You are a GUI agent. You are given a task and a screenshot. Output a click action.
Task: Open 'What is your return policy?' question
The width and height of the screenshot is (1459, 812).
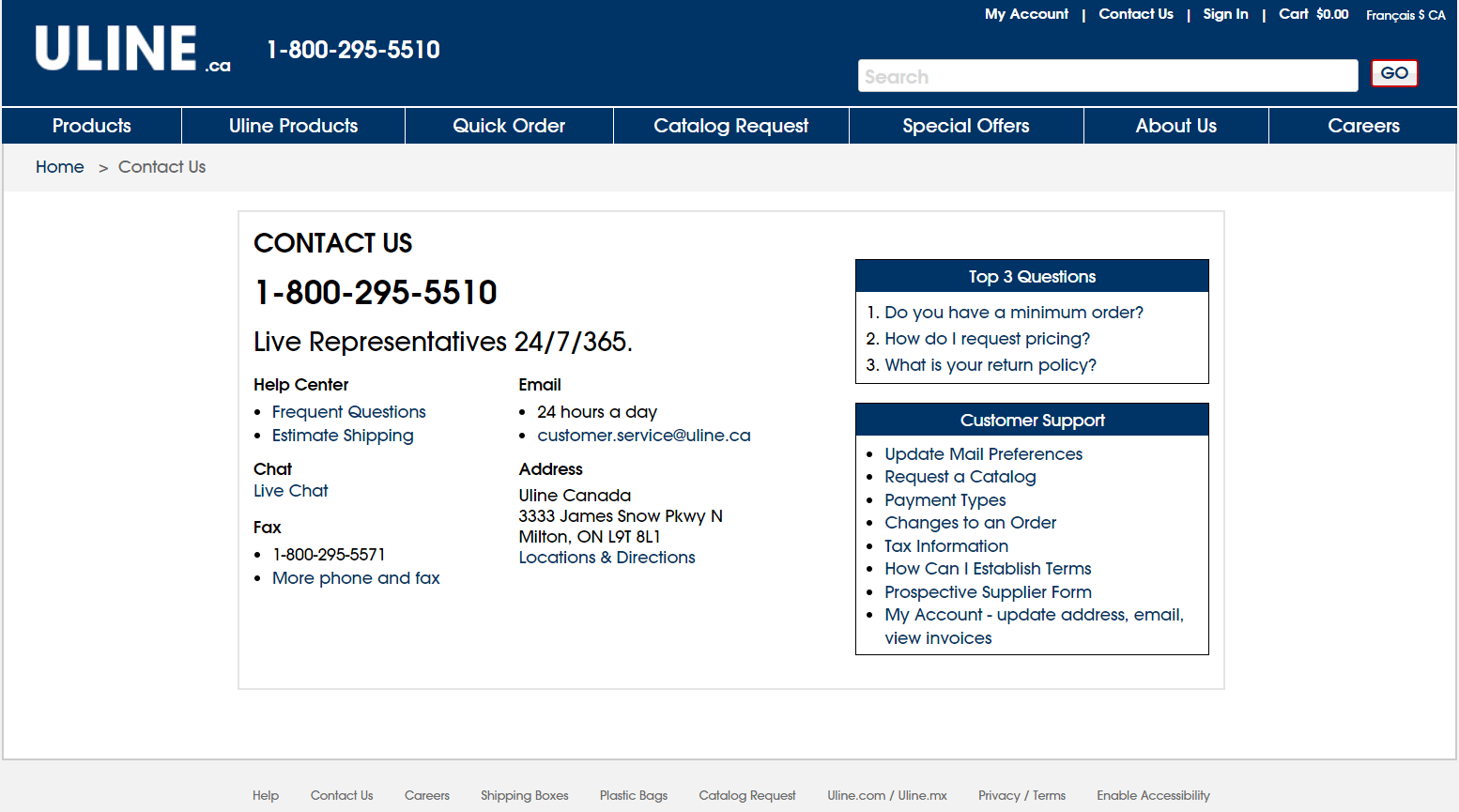[x=991, y=365]
